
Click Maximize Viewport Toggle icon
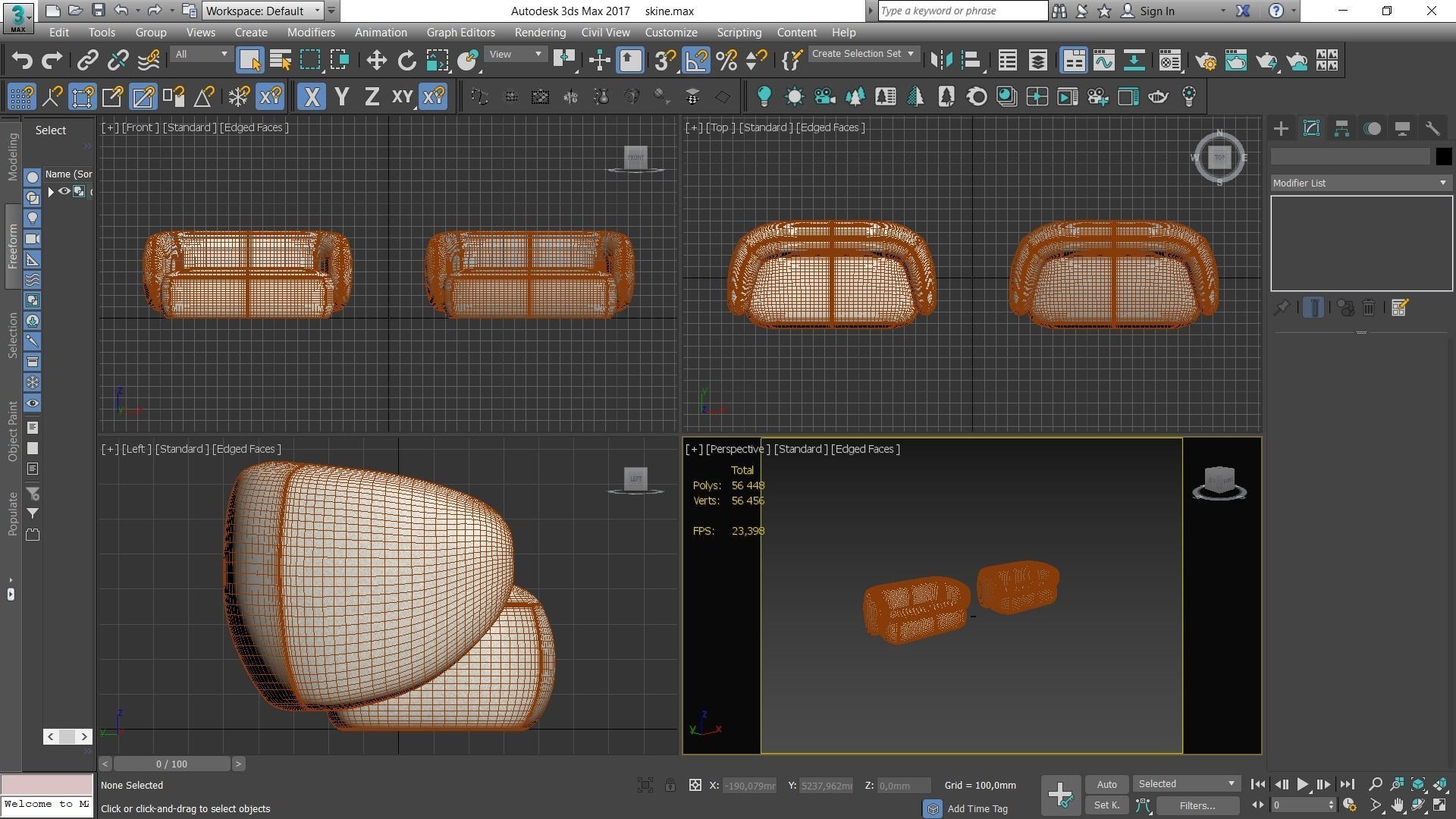1439,805
